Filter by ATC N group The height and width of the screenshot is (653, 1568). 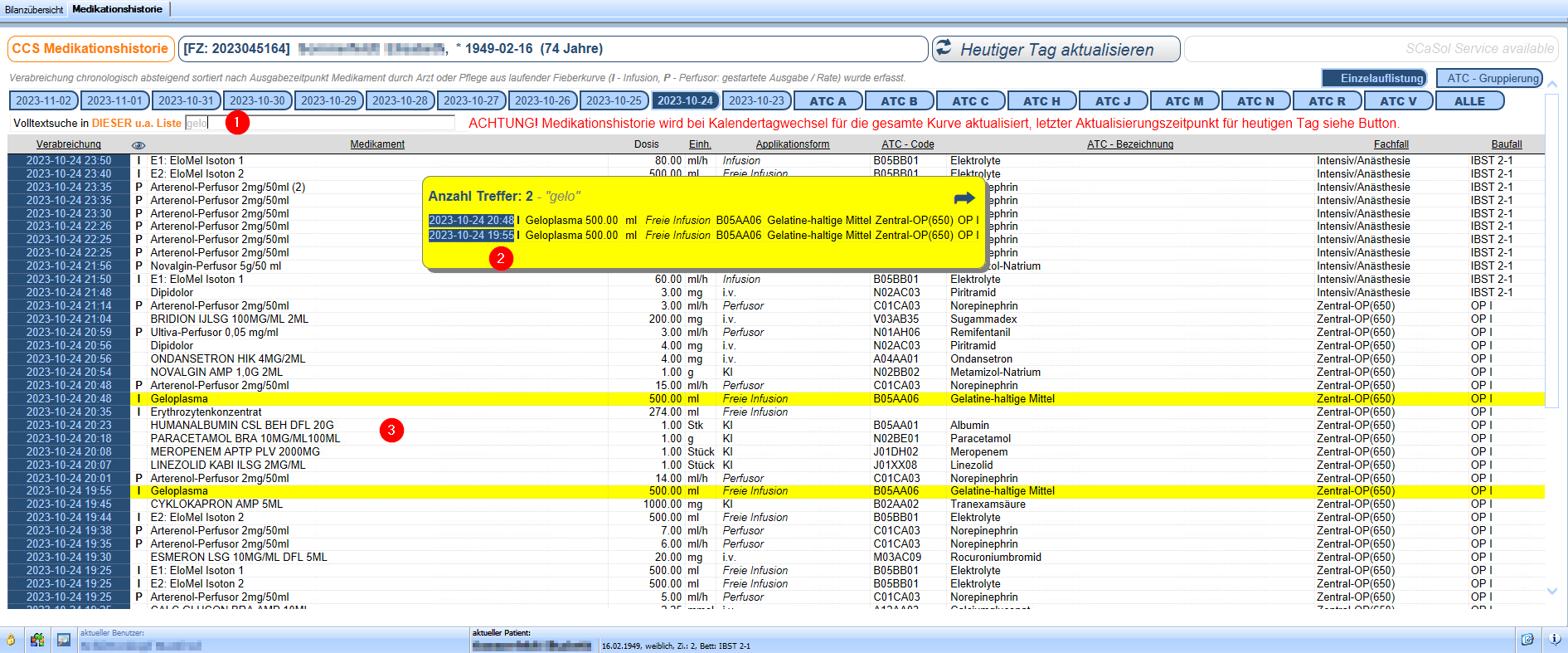point(1255,101)
